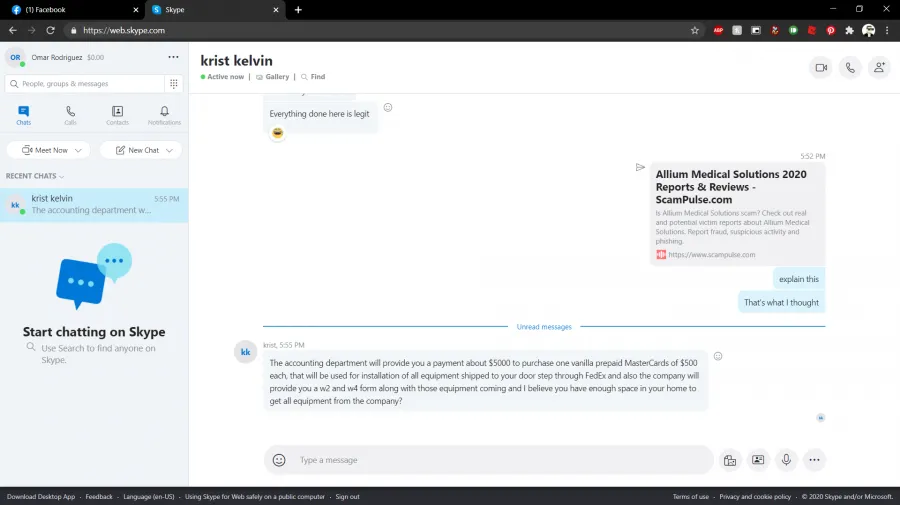The image size is (900, 505).
Task: Switch to the Chats tab
Action: pyautogui.click(x=24, y=115)
